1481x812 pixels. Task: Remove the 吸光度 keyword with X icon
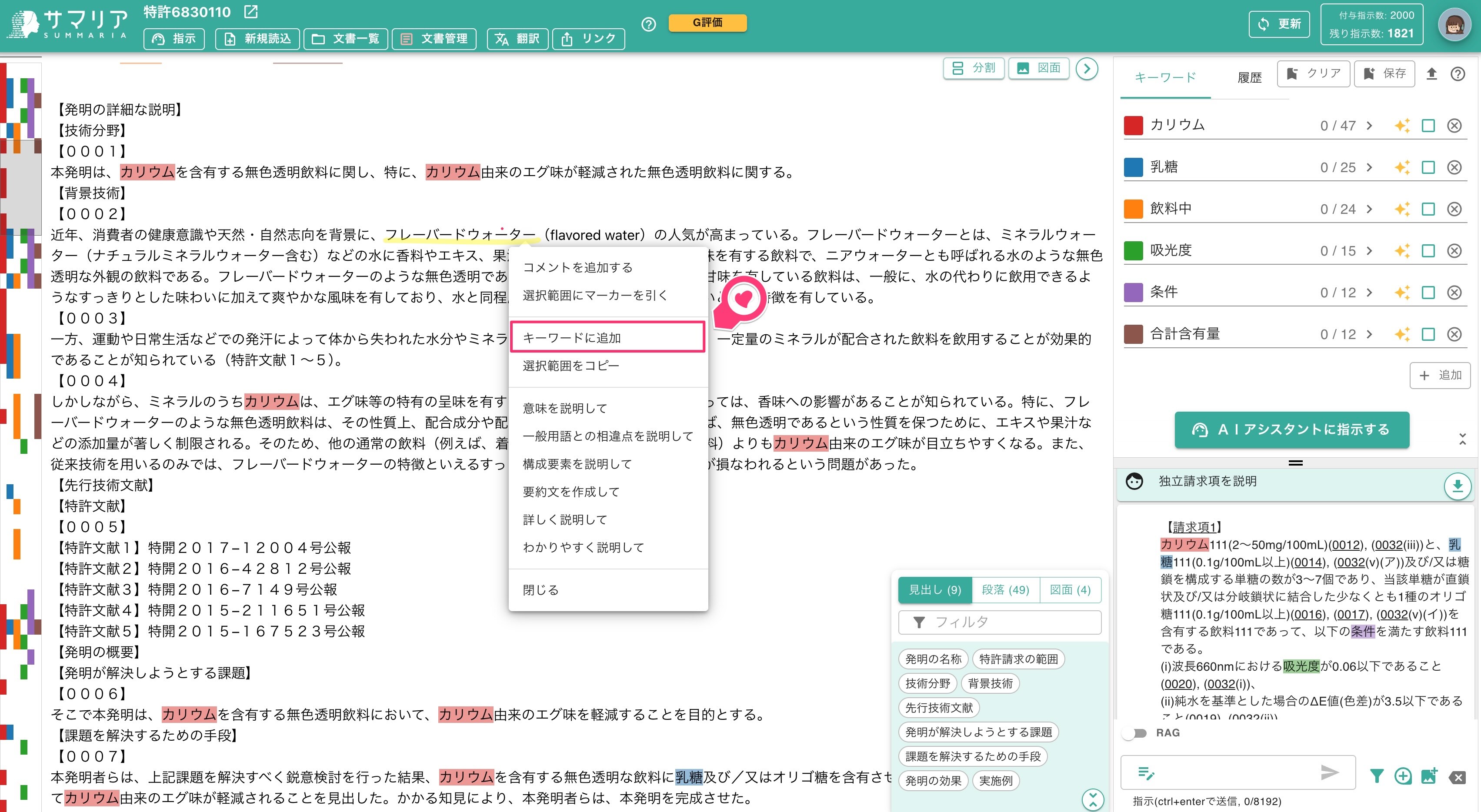click(x=1454, y=250)
